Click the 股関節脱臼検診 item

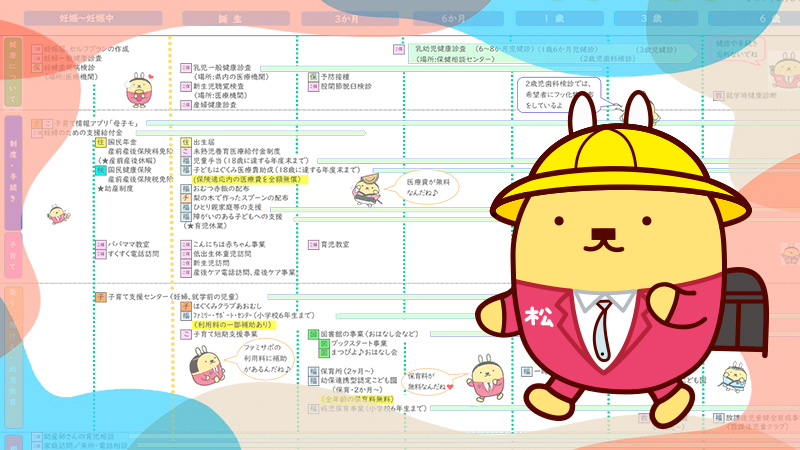346,86
